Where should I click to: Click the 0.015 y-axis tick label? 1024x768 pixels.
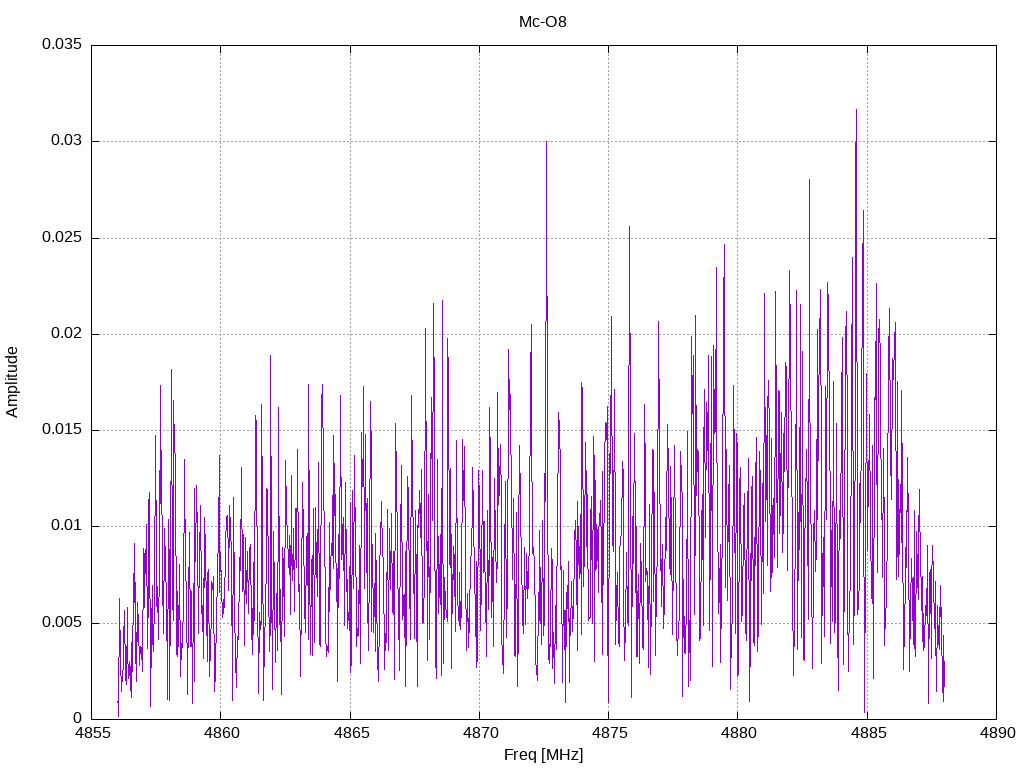click(x=61, y=430)
